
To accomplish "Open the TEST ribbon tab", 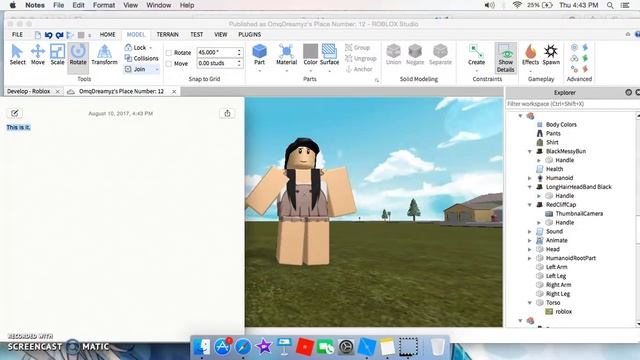I will [x=196, y=35].
